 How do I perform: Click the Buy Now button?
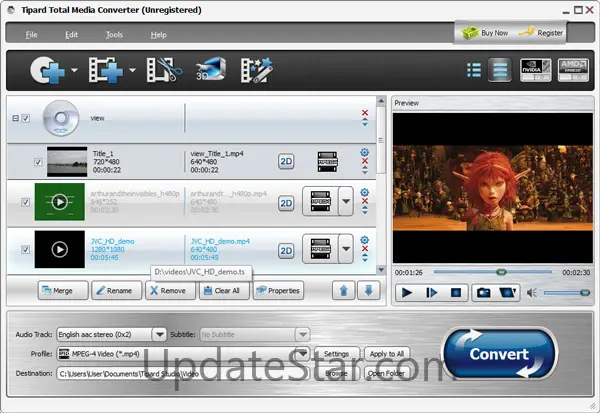[x=485, y=33]
